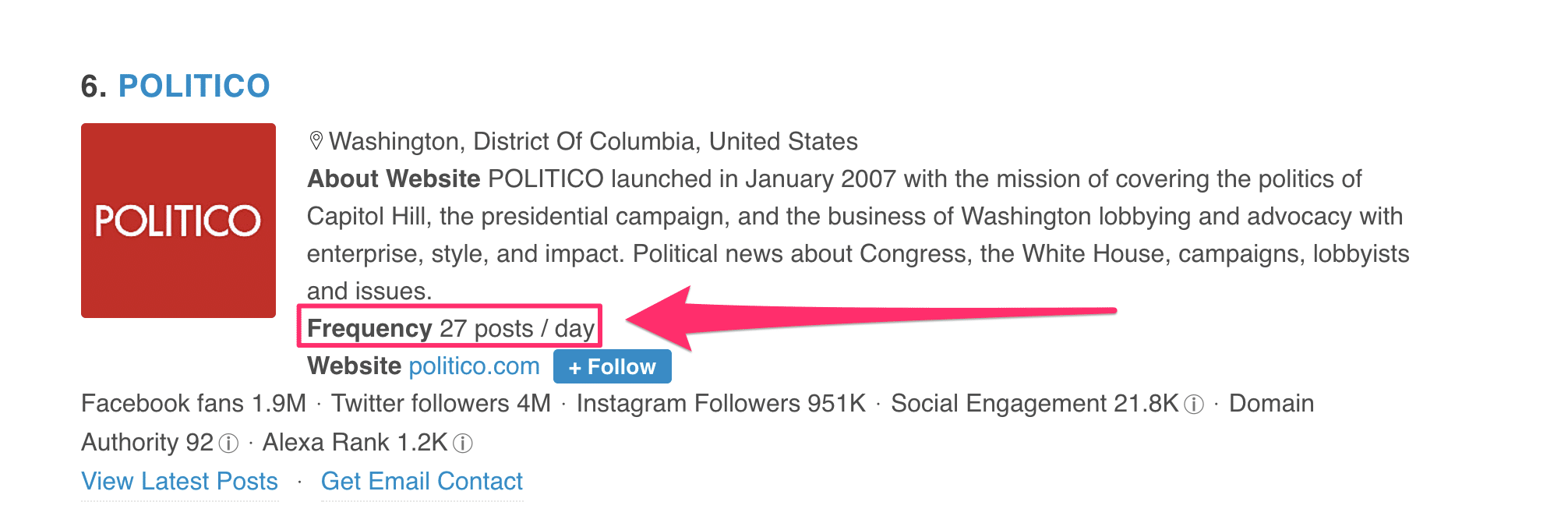Open the View Latest Posts link
This screenshot has width=1568, height=516.
coord(180,482)
